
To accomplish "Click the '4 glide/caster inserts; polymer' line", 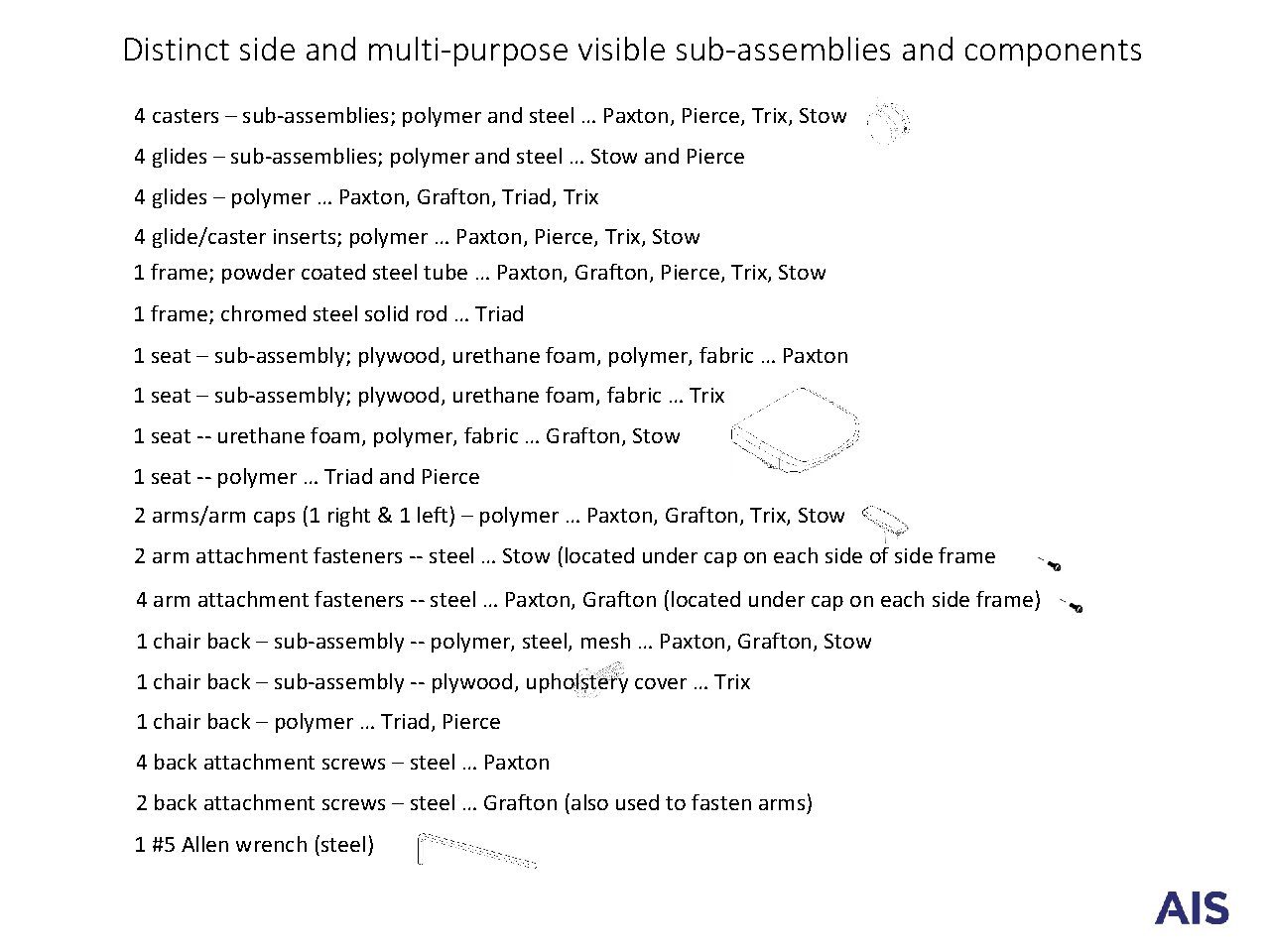I will 417,237.
